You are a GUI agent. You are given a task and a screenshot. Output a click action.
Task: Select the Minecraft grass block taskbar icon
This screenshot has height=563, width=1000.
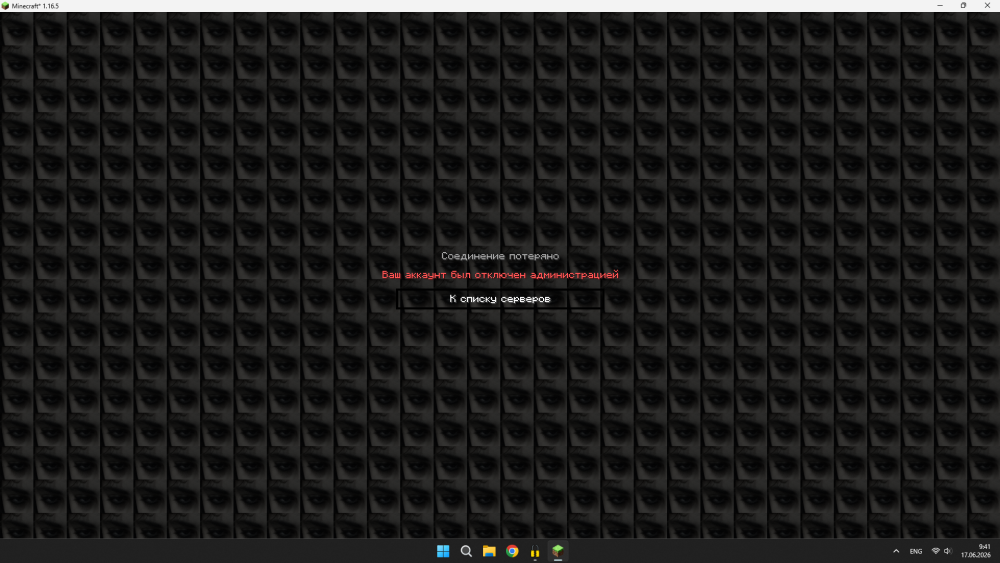(558, 551)
